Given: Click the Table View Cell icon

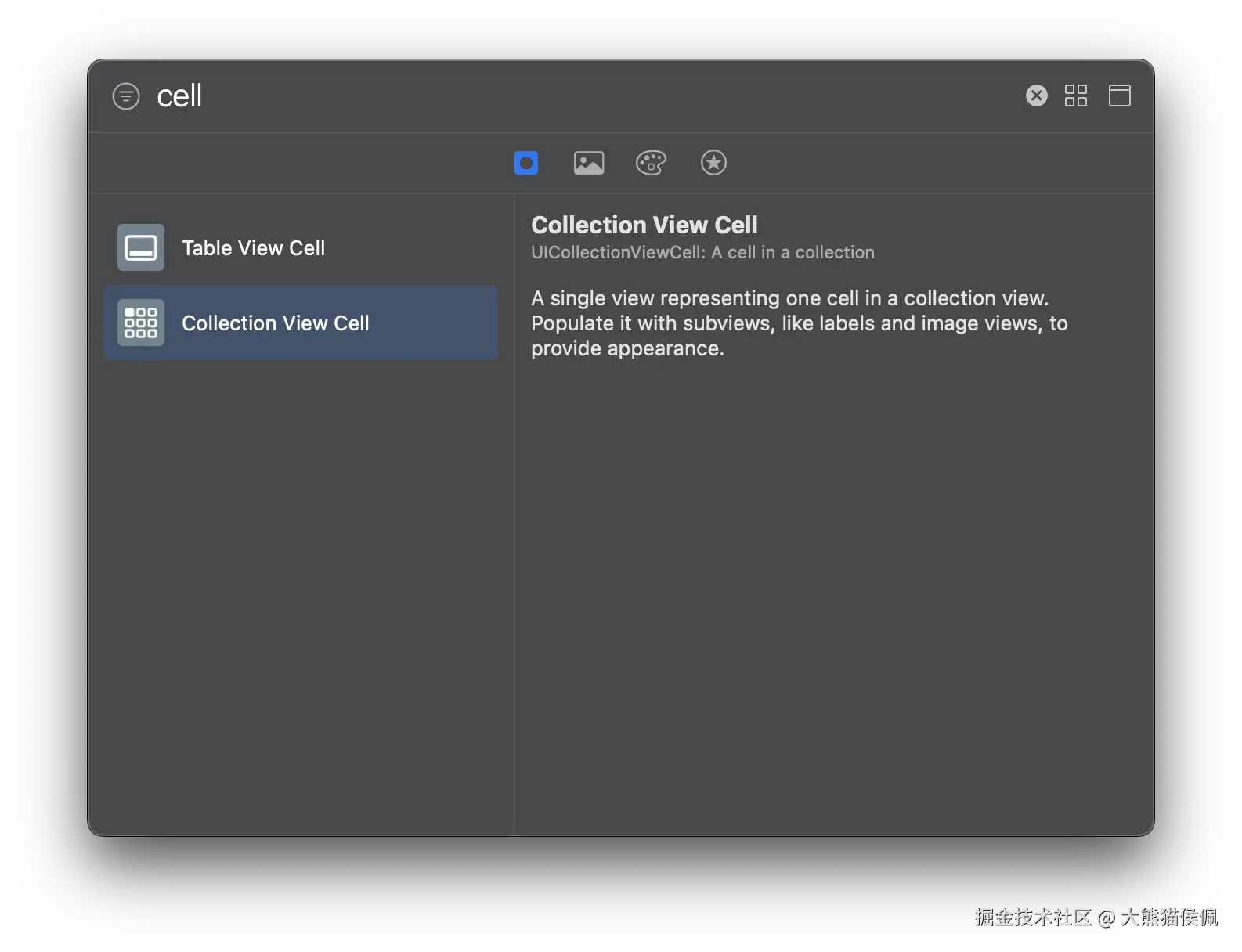Looking at the screenshot, I should click(x=141, y=247).
